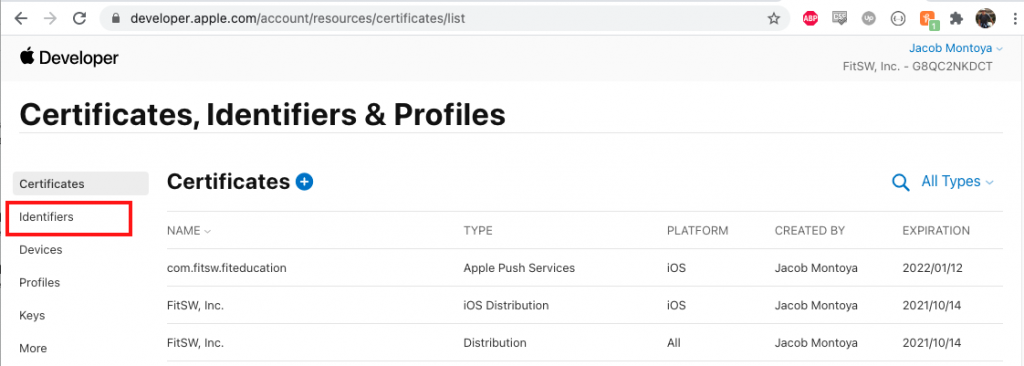This screenshot has height=366, width=1024.
Task: Expand the All Types filter dropdown
Action: [957, 182]
